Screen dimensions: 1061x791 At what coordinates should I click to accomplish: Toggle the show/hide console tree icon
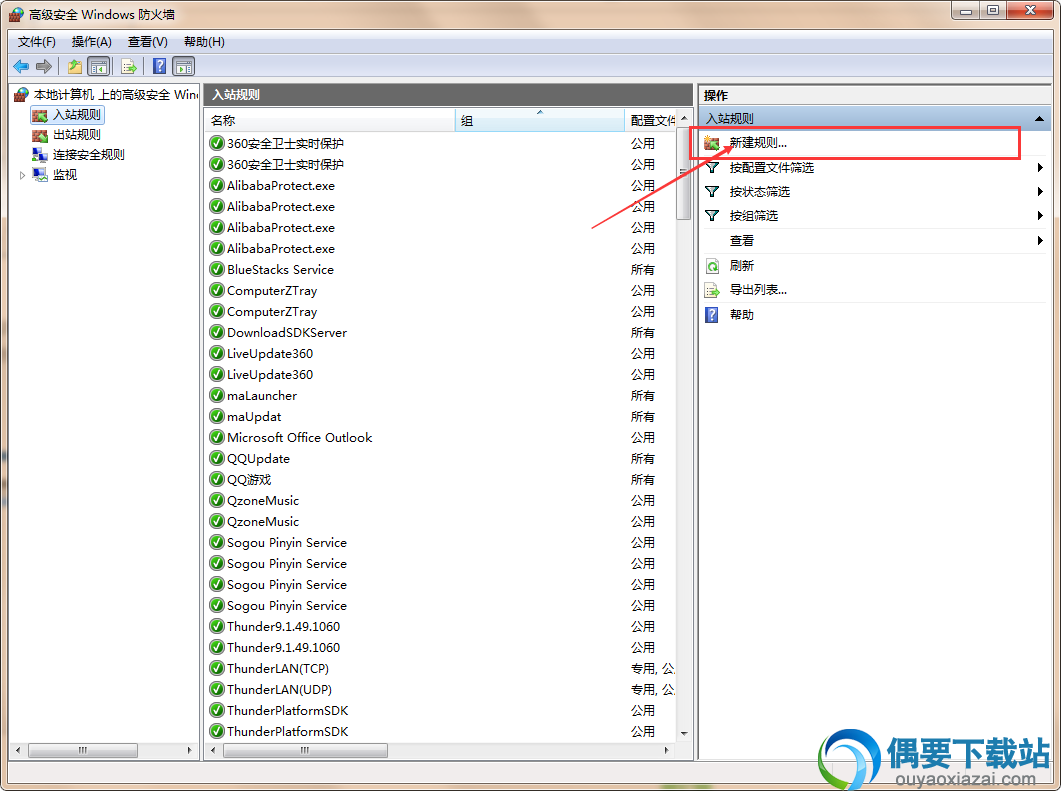point(99,66)
